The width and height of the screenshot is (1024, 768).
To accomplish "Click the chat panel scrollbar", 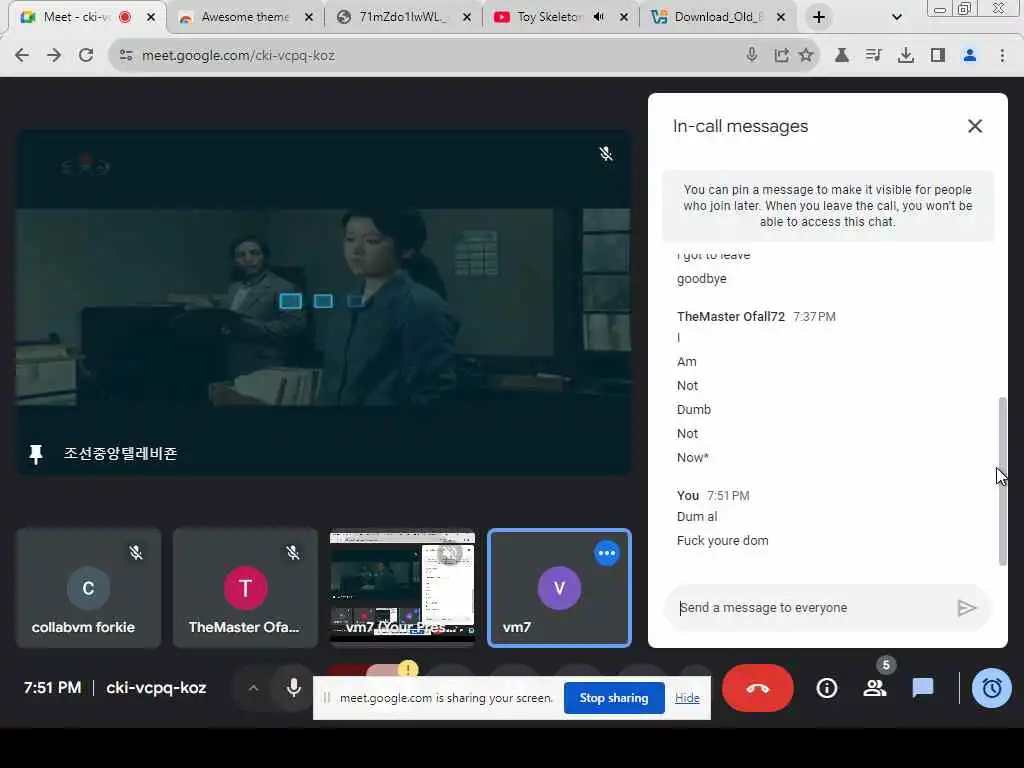I will [x=1002, y=481].
